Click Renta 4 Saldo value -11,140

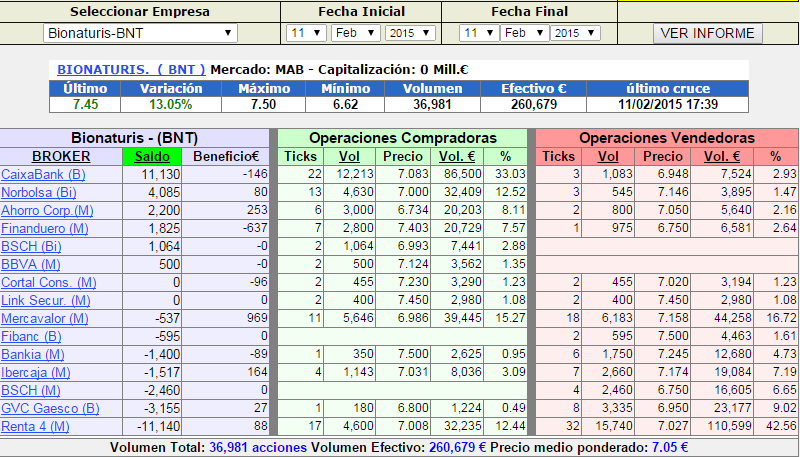pyautogui.click(x=157, y=427)
